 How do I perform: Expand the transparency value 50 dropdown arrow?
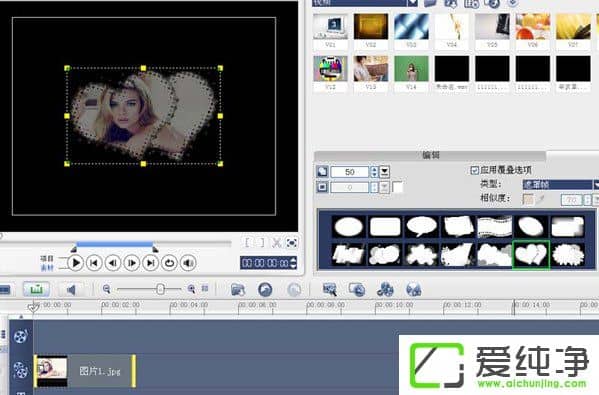[x=385, y=172]
